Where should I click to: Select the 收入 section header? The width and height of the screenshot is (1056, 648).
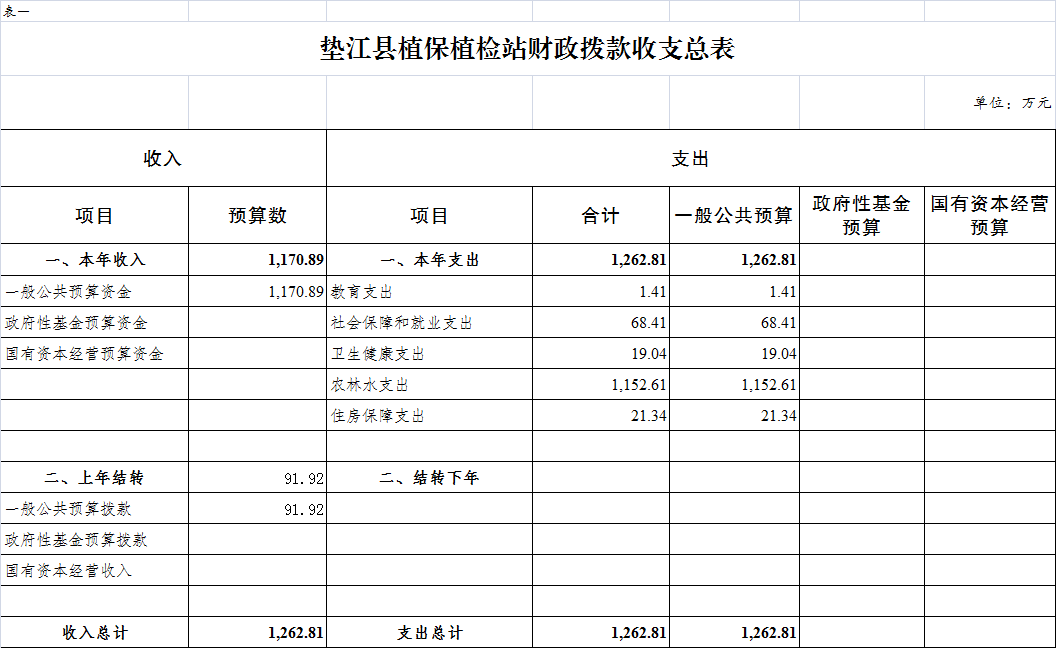pyautogui.click(x=163, y=158)
